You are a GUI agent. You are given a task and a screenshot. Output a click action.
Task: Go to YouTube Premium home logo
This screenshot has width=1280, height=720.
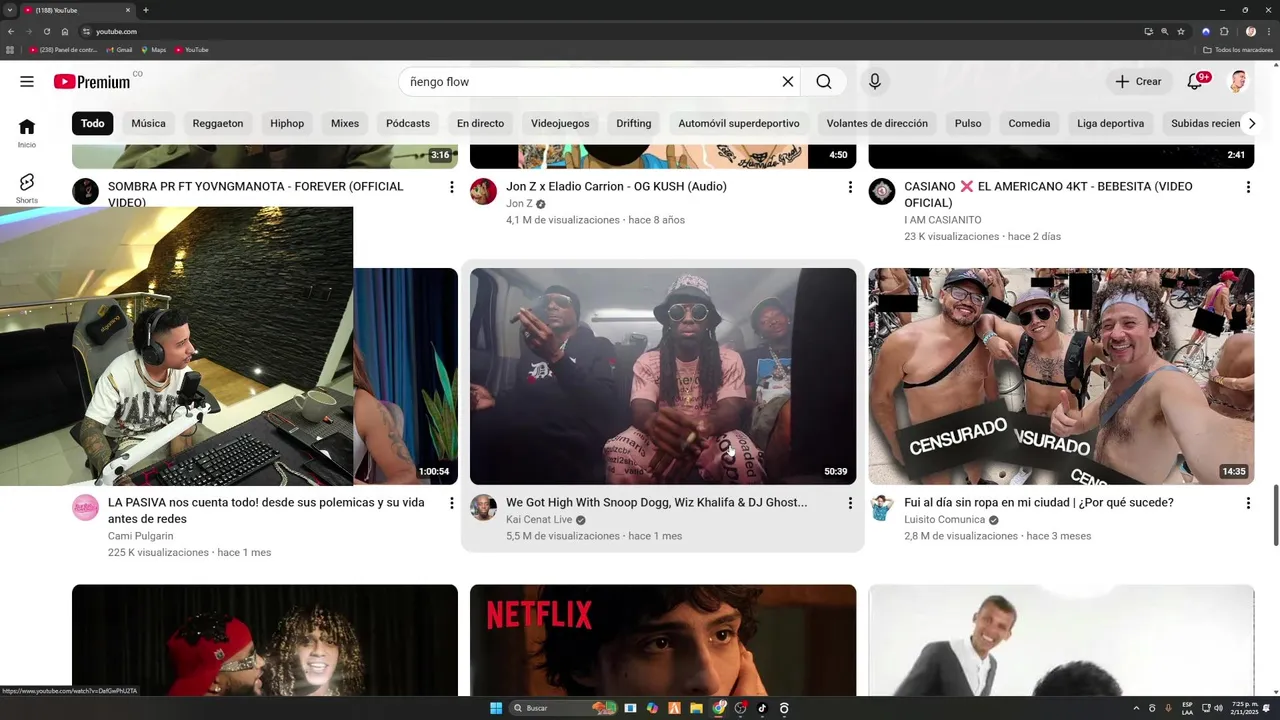point(92,82)
